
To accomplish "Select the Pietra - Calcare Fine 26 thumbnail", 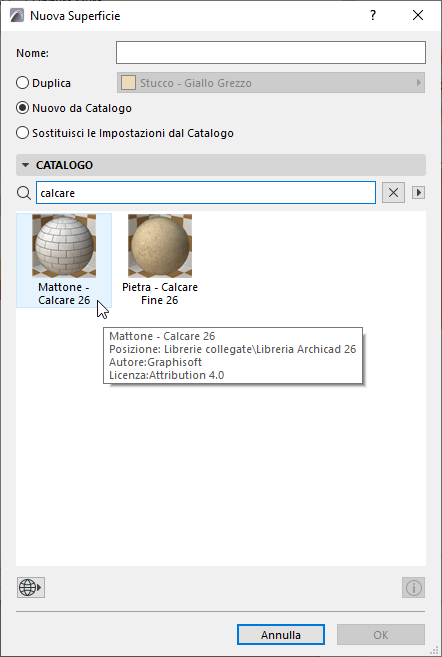I will click(160, 246).
